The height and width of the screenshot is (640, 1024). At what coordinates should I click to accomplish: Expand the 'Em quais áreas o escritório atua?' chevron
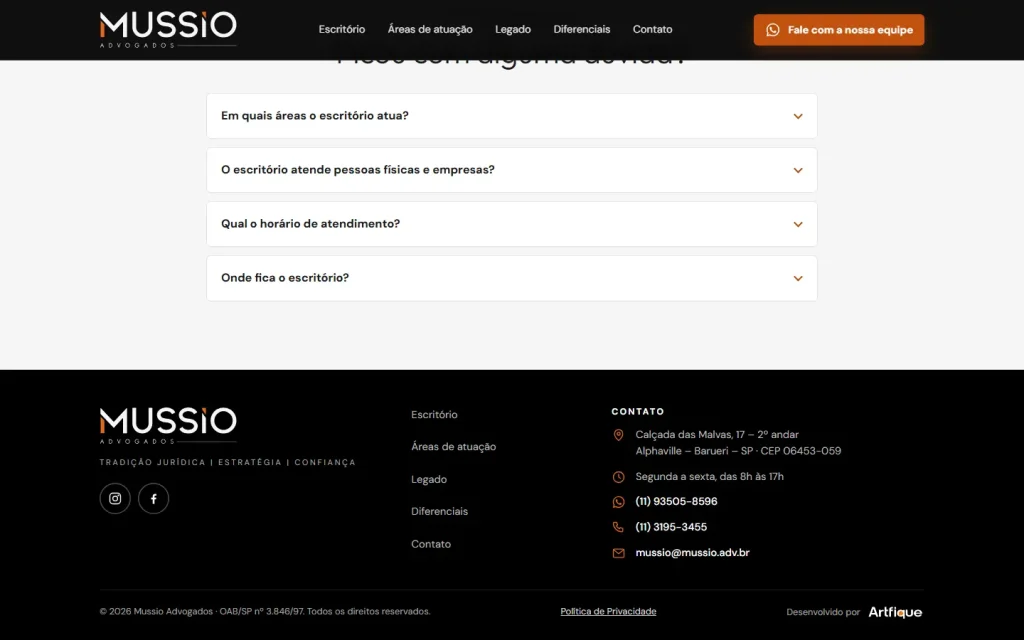[798, 116]
